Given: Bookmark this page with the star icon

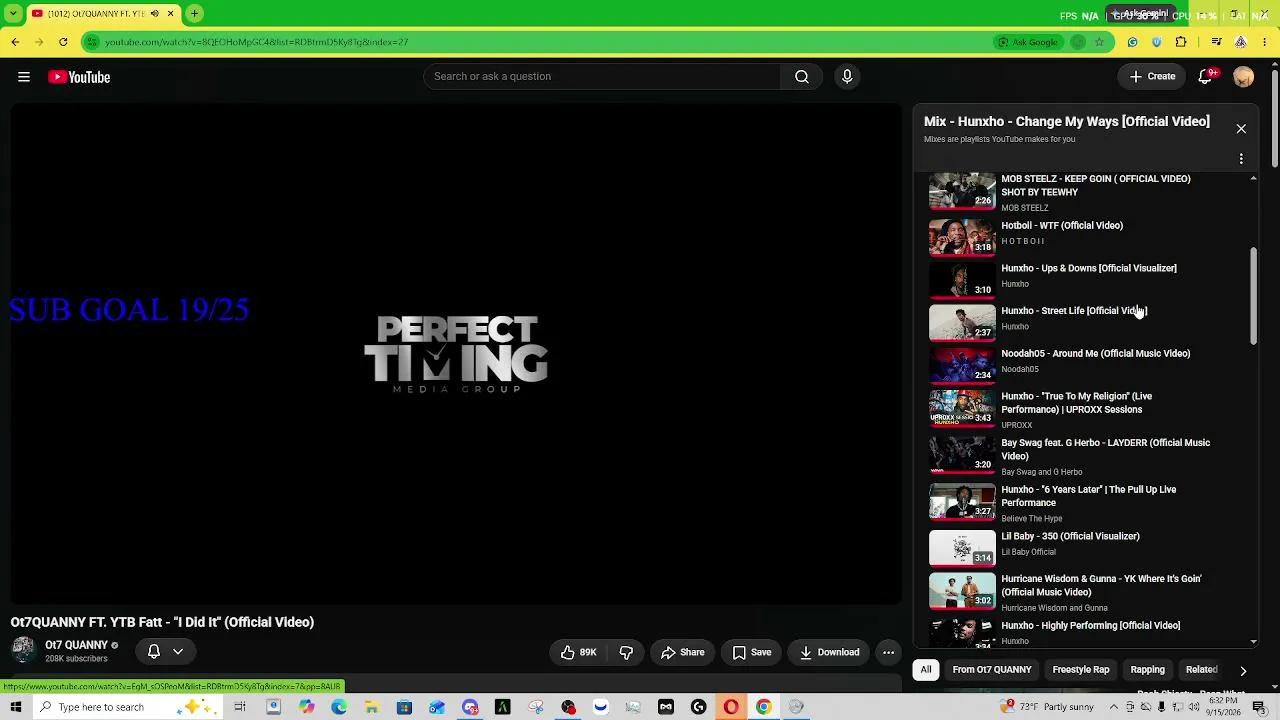Looking at the screenshot, I should [1099, 42].
